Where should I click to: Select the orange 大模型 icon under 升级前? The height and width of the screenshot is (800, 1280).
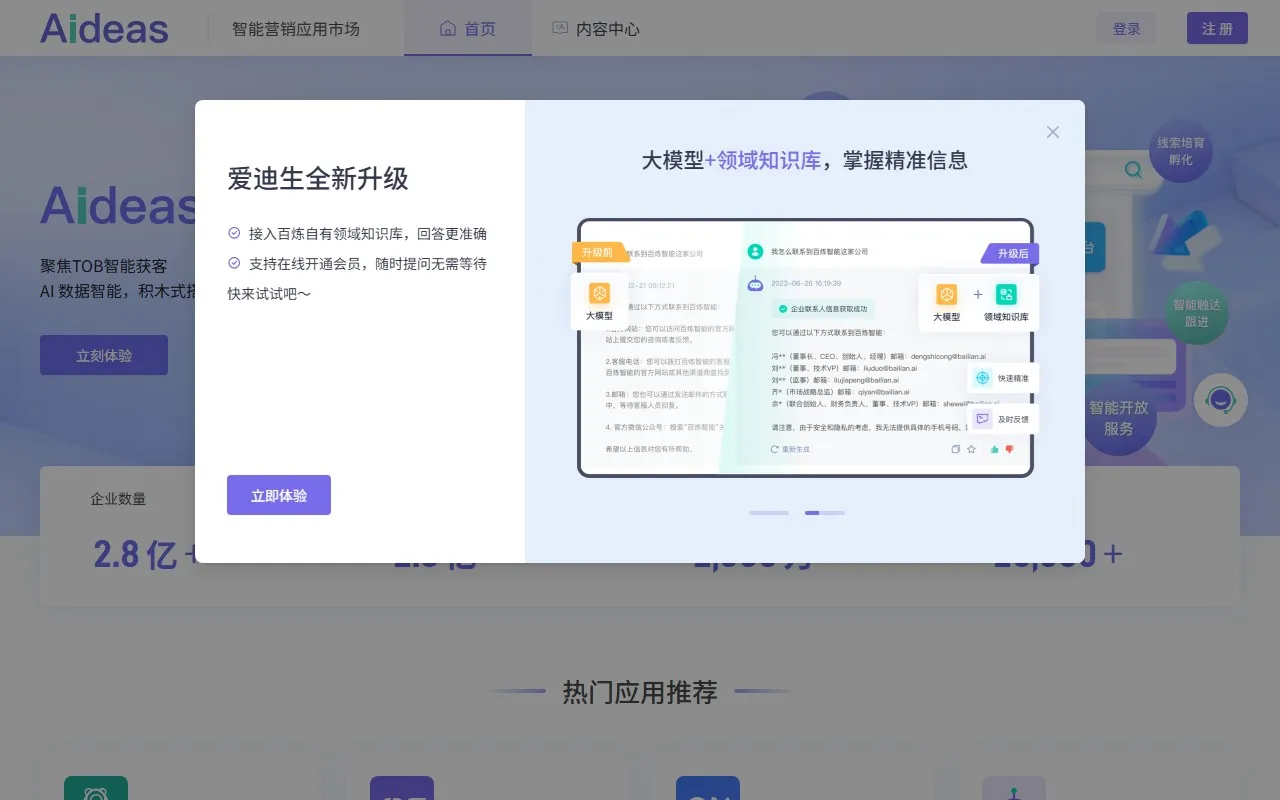[x=600, y=293]
